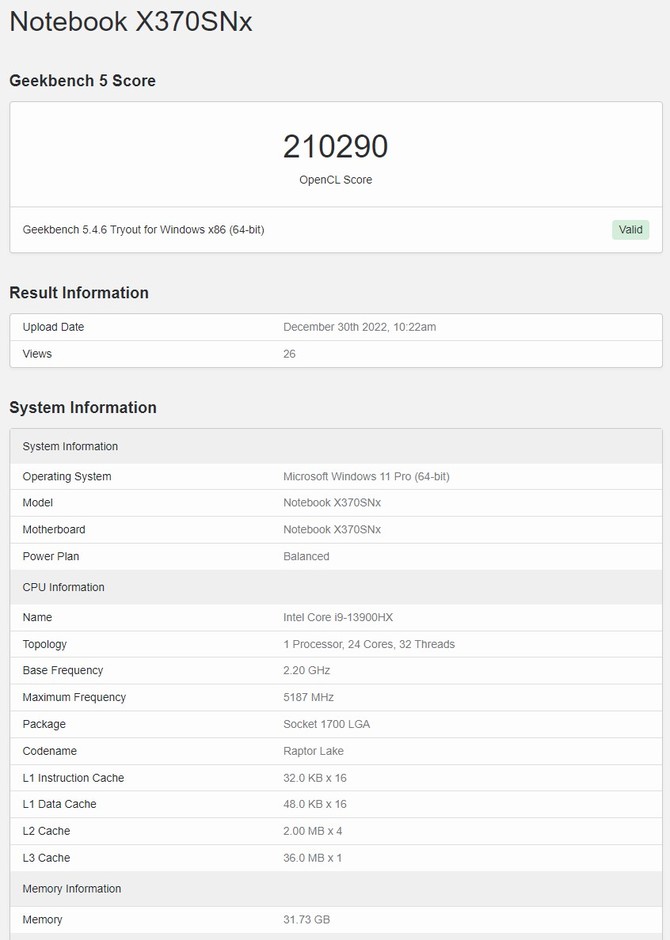Select the 'Raptor Lake' codename value
670x940 pixels.
[x=313, y=751]
